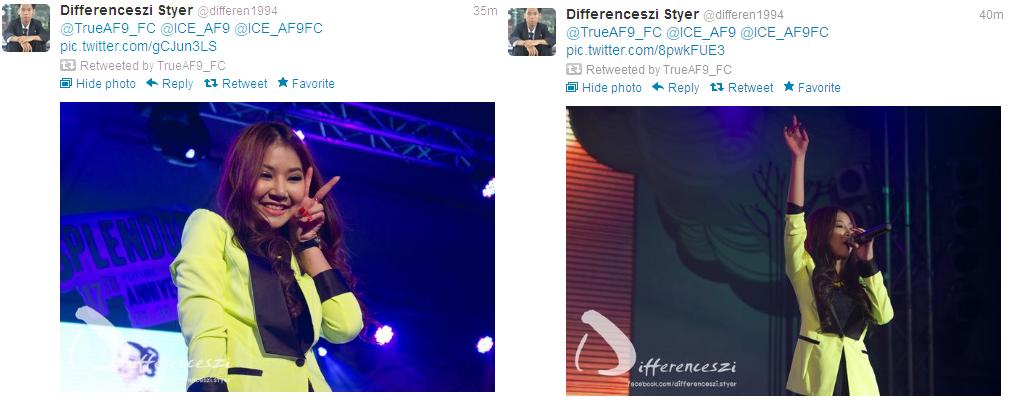Click left tweet's profile avatar

coord(26,28)
